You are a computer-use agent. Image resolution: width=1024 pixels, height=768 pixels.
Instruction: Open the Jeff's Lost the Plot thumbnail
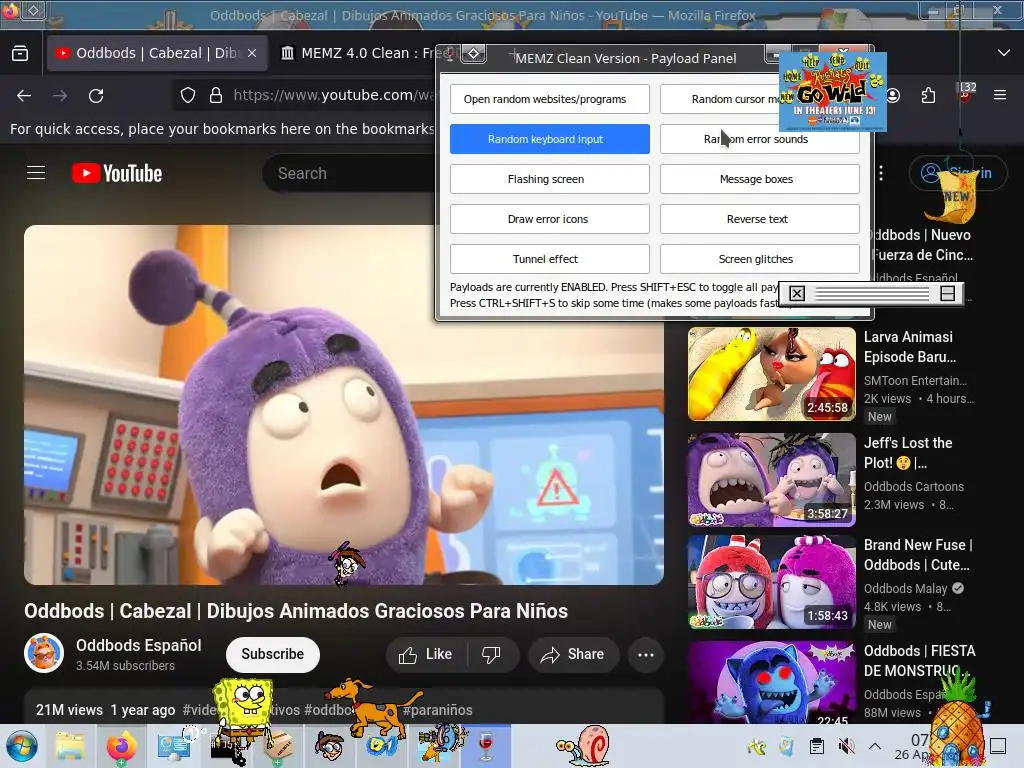[x=771, y=479]
